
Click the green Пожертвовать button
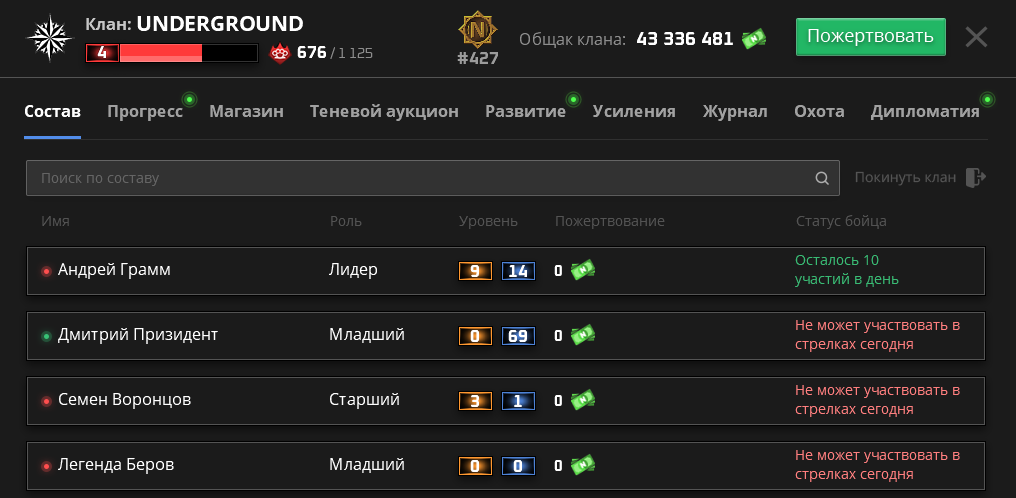[x=870, y=37]
